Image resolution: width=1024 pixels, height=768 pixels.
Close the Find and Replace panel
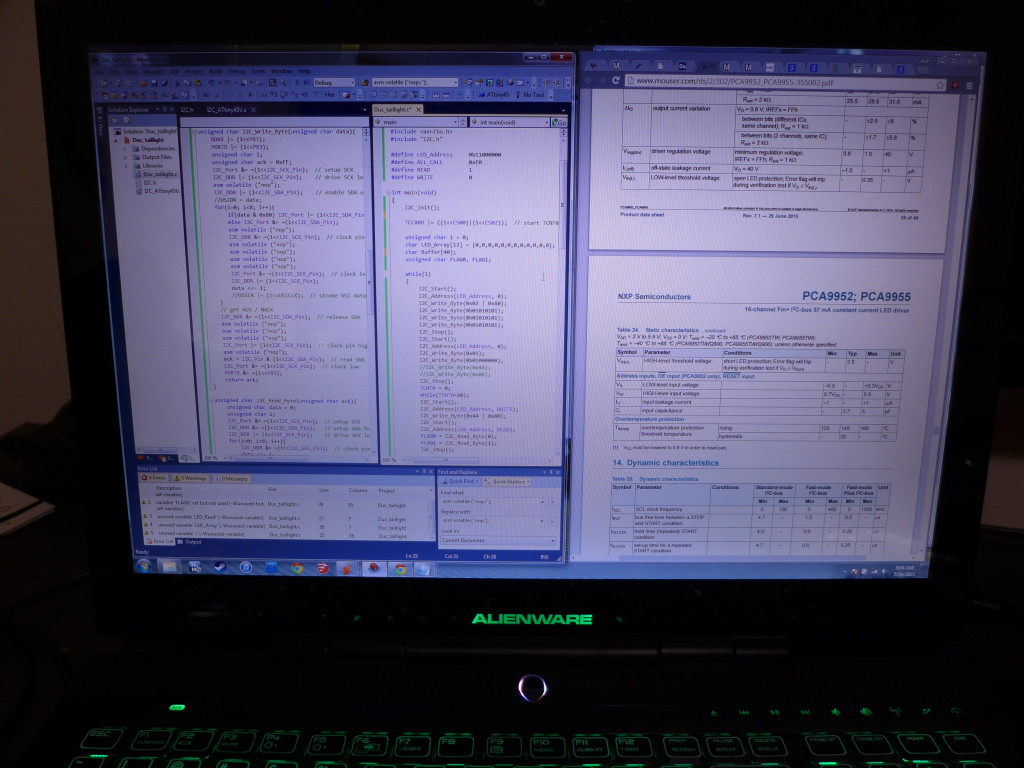pos(557,472)
